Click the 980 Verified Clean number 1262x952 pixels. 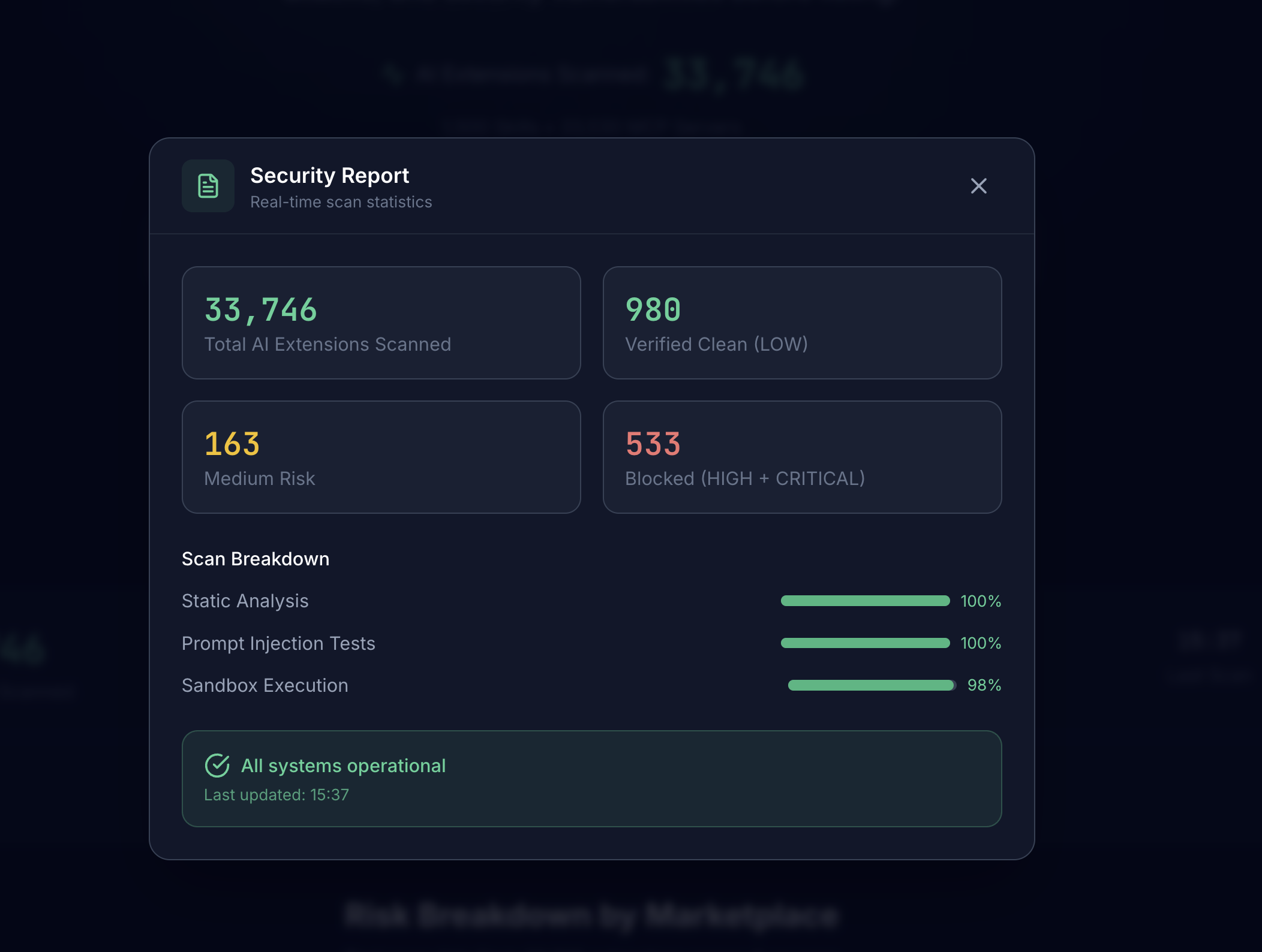pyautogui.click(x=653, y=309)
